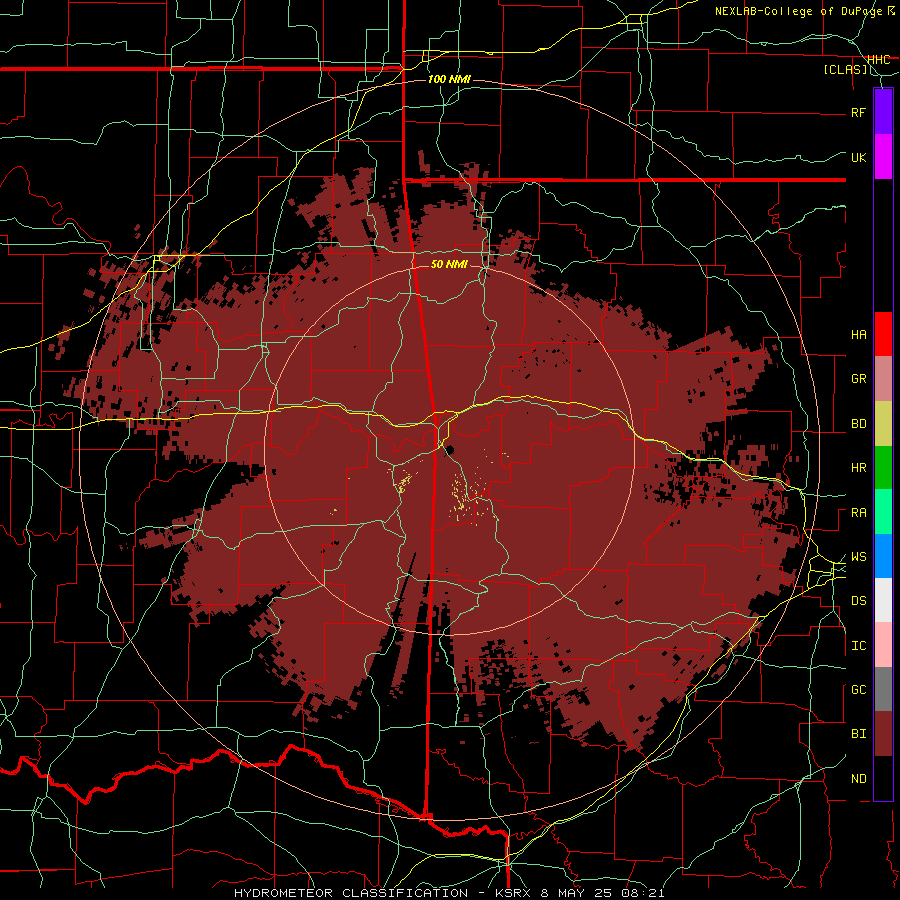Select the DS white legend swatch

coord(883,600)
